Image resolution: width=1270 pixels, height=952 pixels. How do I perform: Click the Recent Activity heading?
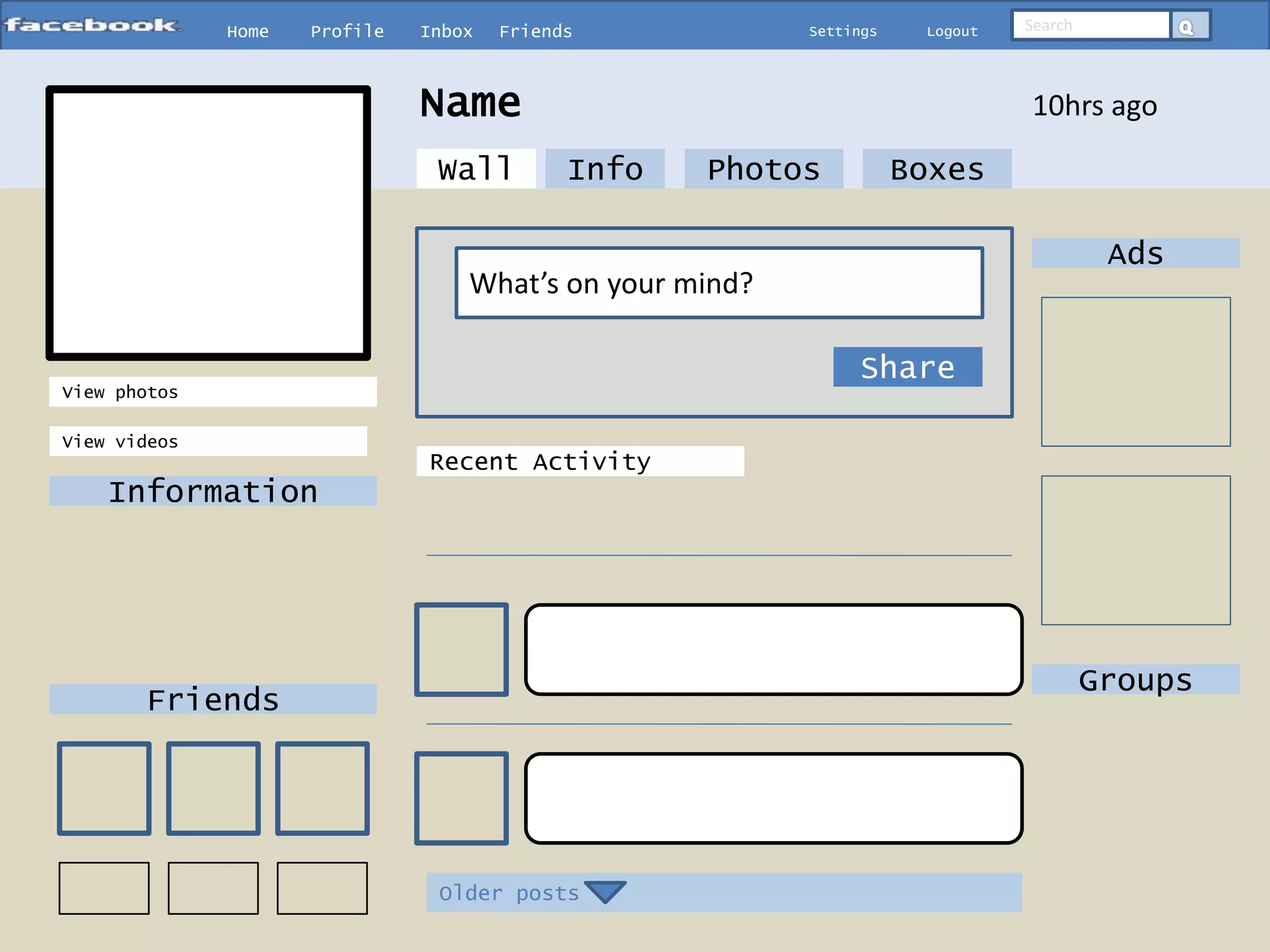click(x=580, y=461)
